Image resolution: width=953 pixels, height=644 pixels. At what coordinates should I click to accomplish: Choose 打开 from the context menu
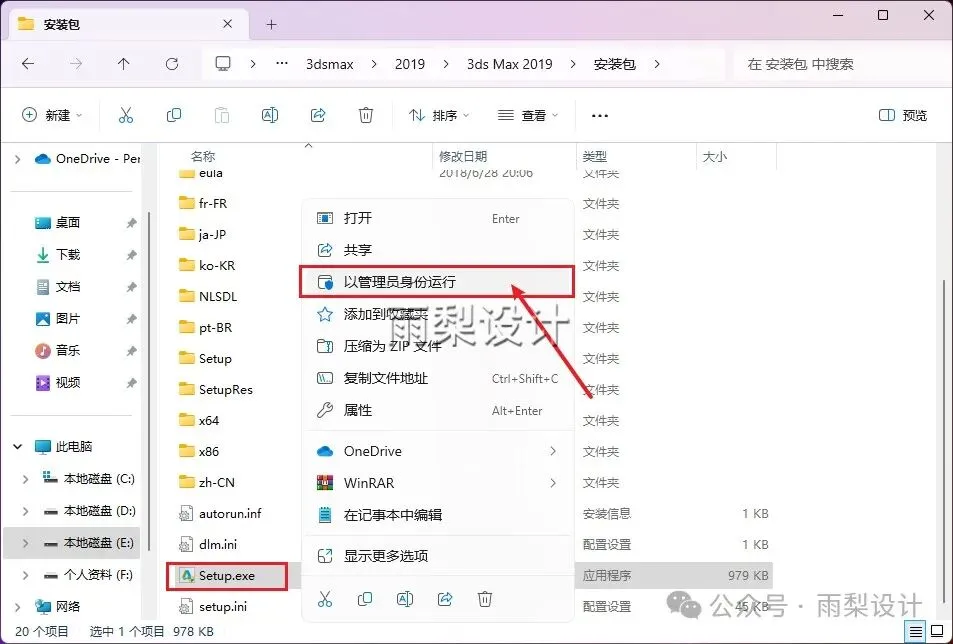coord(438,218)
